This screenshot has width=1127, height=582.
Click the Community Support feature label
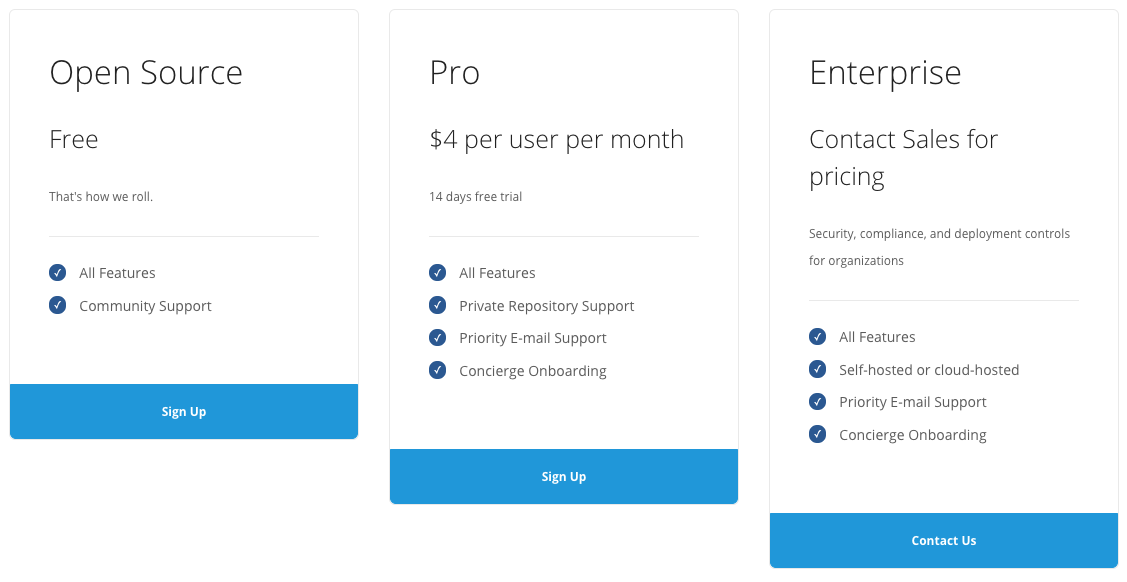point(145,306)
